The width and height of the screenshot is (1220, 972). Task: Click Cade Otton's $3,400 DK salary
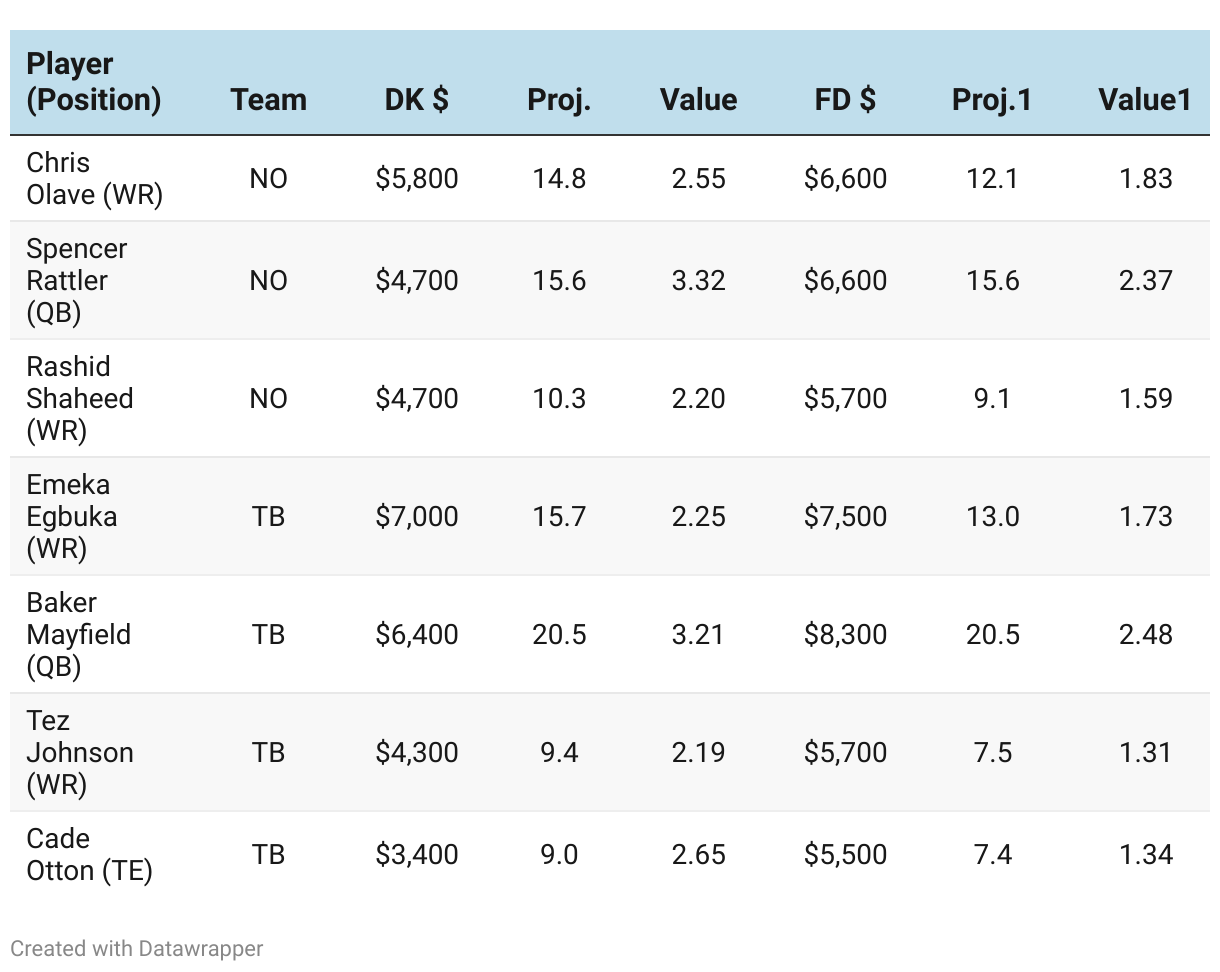coord(416,854)
